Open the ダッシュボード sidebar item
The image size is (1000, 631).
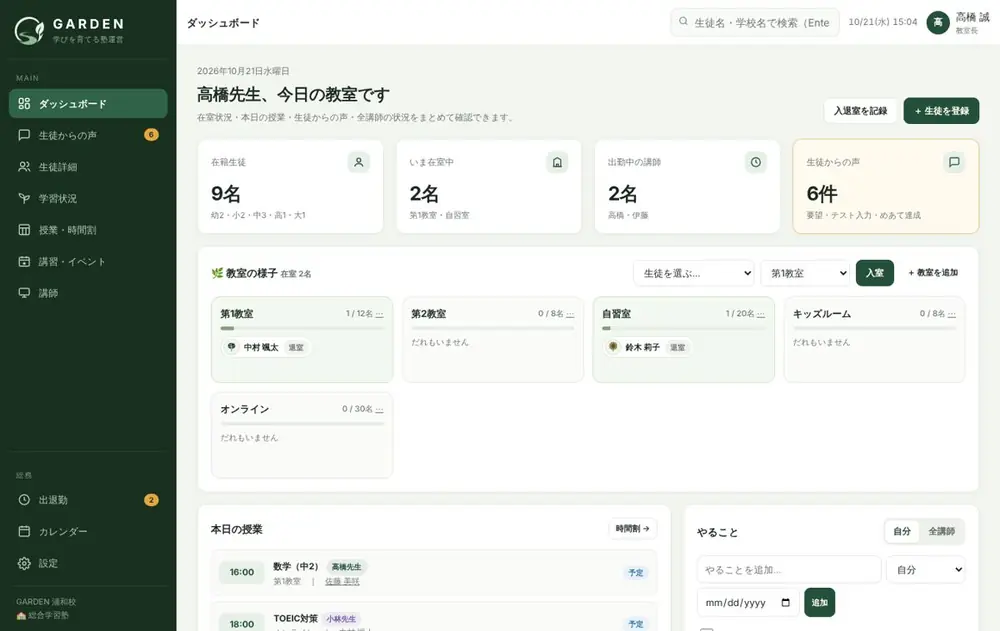tap(88, 103)
